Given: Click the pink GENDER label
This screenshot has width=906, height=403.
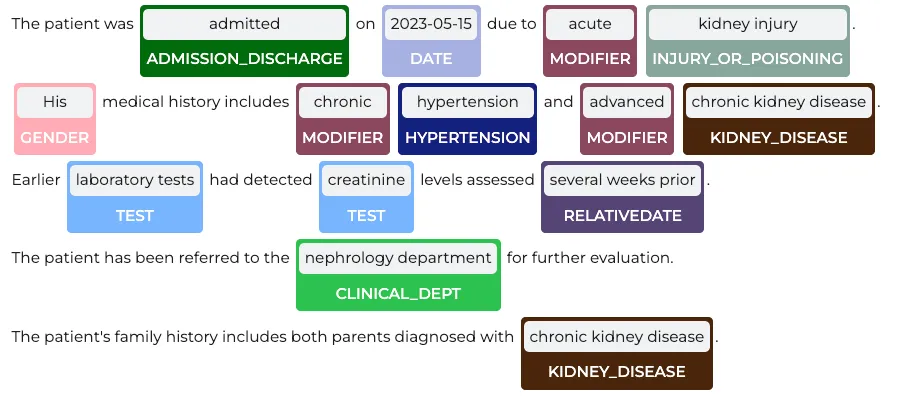Looking at the screenshot, I should (x=55, y=138).
